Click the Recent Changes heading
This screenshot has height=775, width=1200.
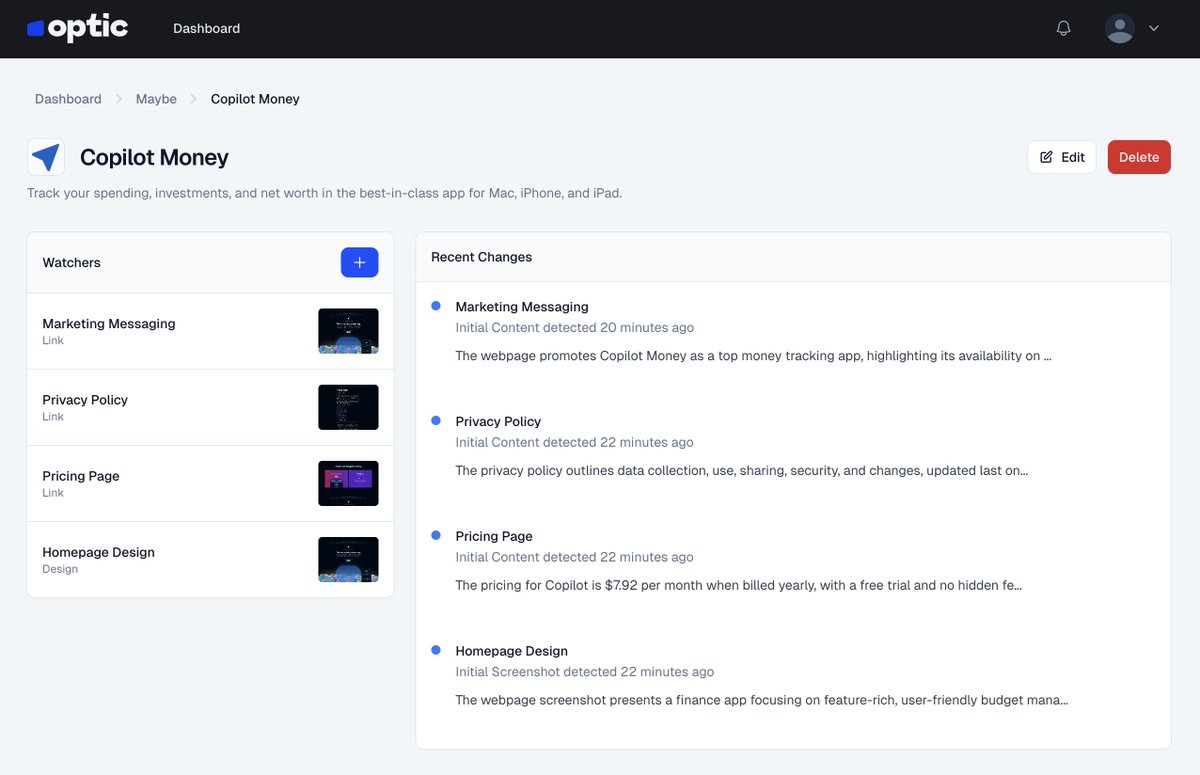tap(481, 257)
